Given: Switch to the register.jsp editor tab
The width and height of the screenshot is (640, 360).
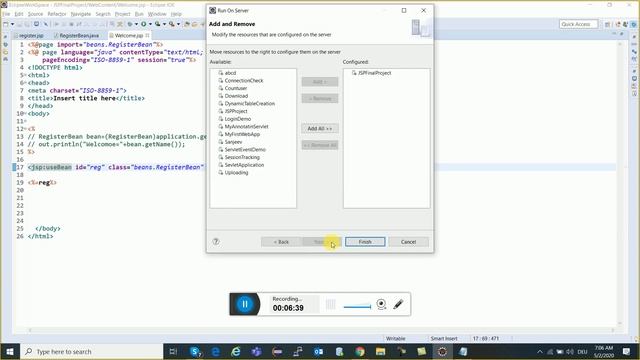Looking at the screenshot, I should coord(31,36).
